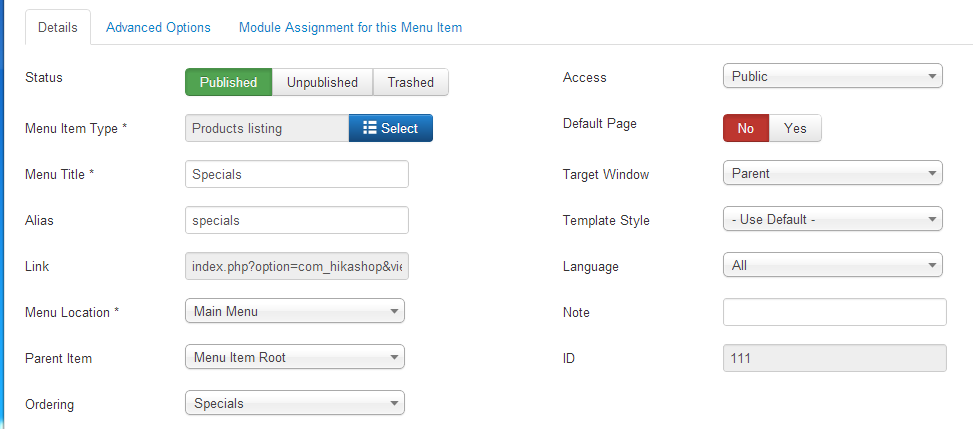Open the Menu Location dropdown
Screen dimensions: 973x429
click(295, 311)
